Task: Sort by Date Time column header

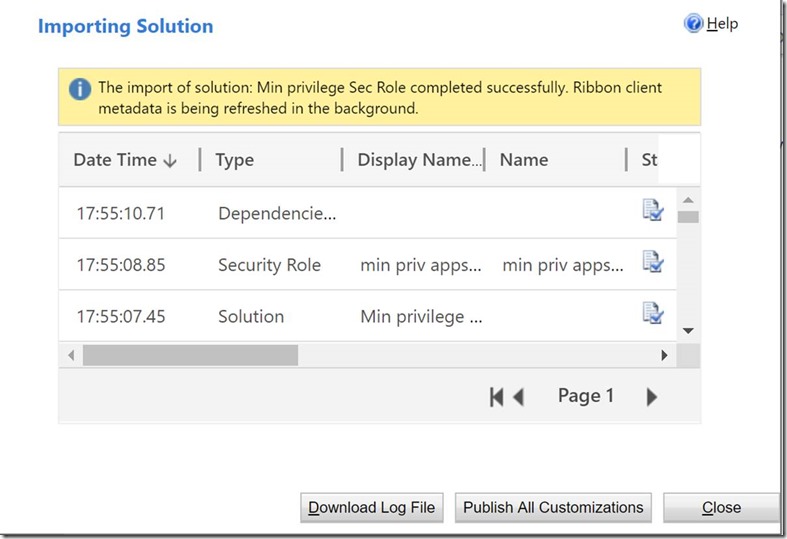Action: [x=124, y=160]
